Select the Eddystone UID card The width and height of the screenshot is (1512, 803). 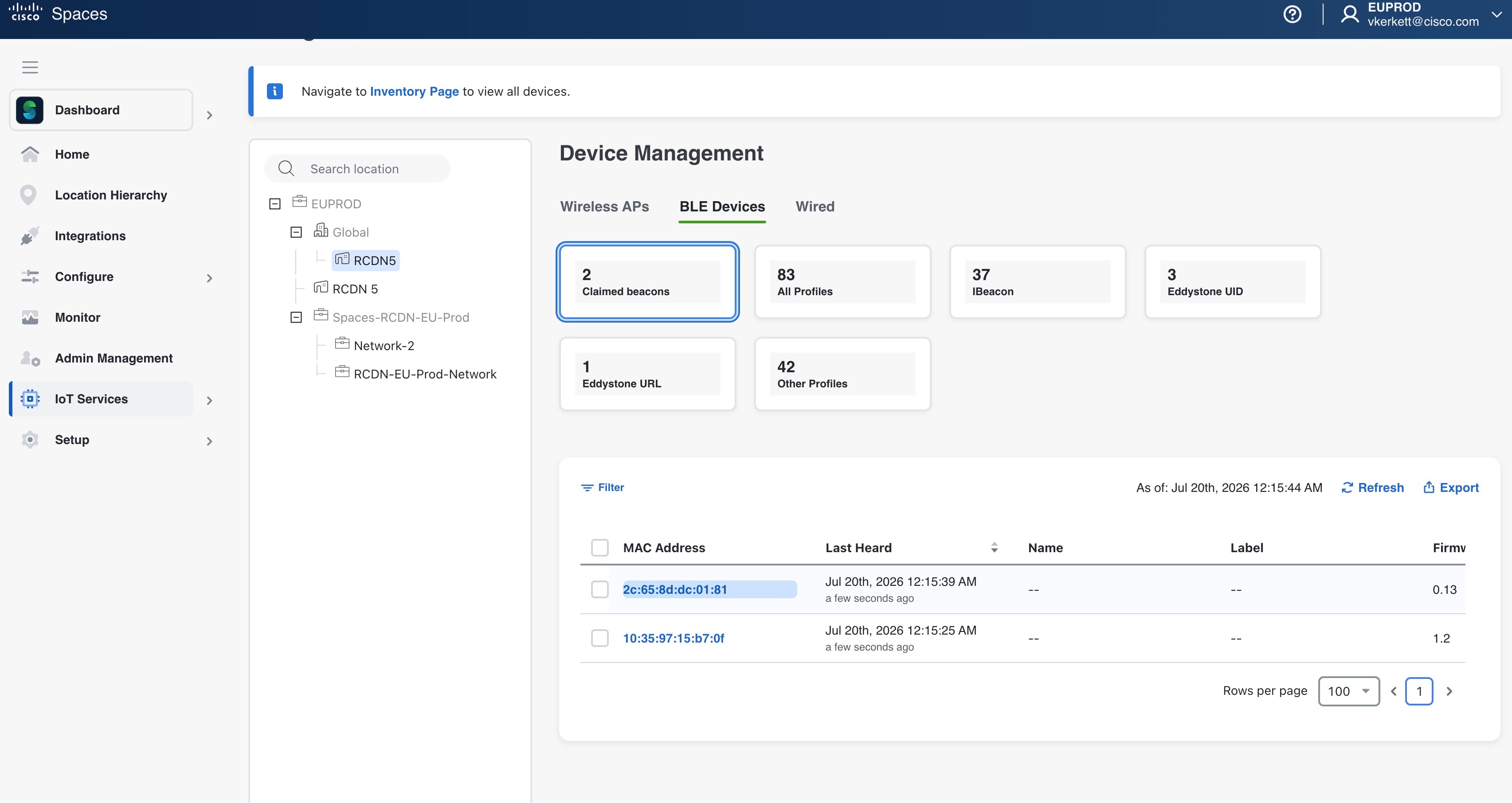[x=1233, y=281]
